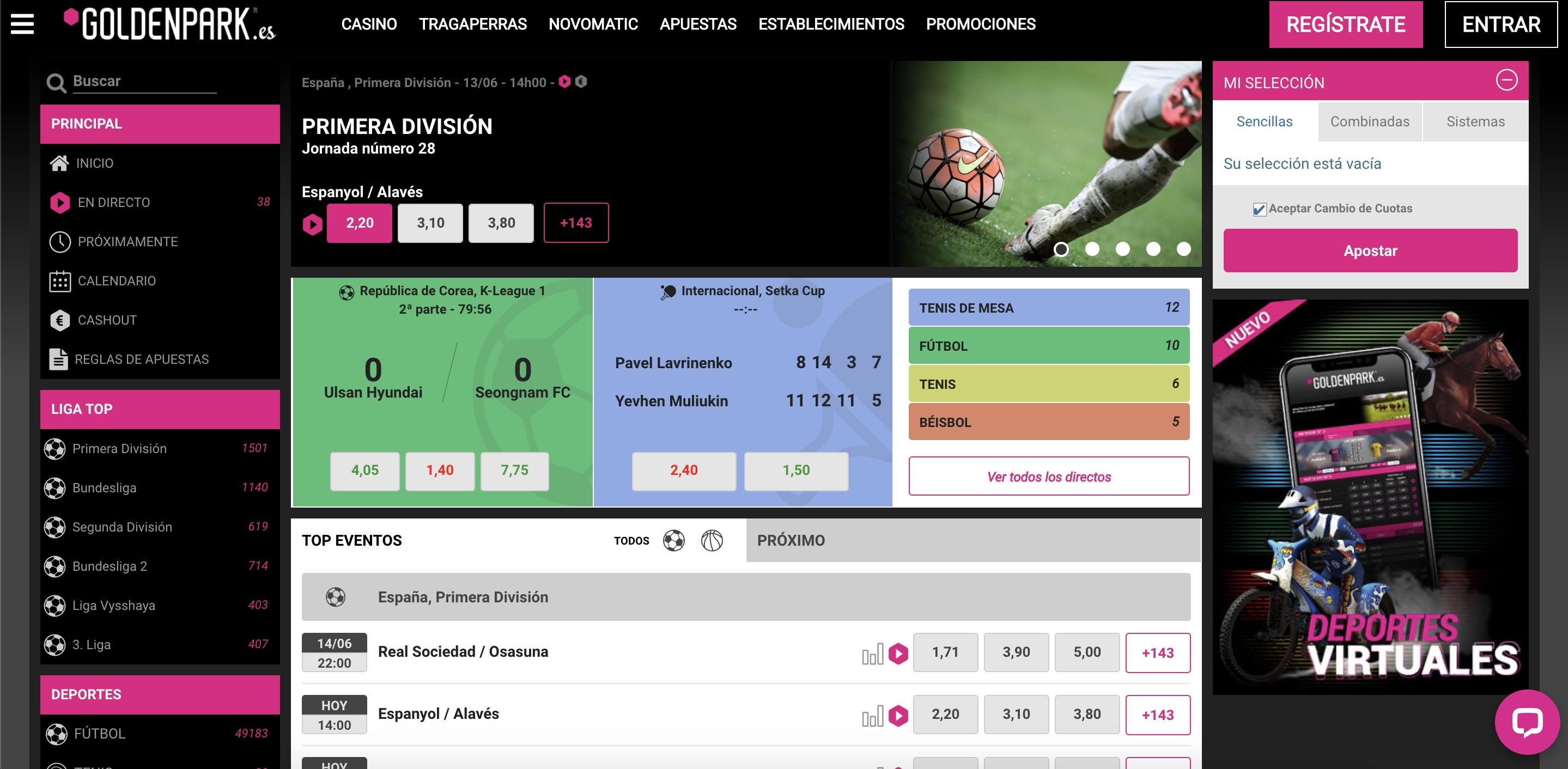Click the En Directo play icon in sidebar
This screenshot has height=769, width=1568.
click(x=59, y=203)
